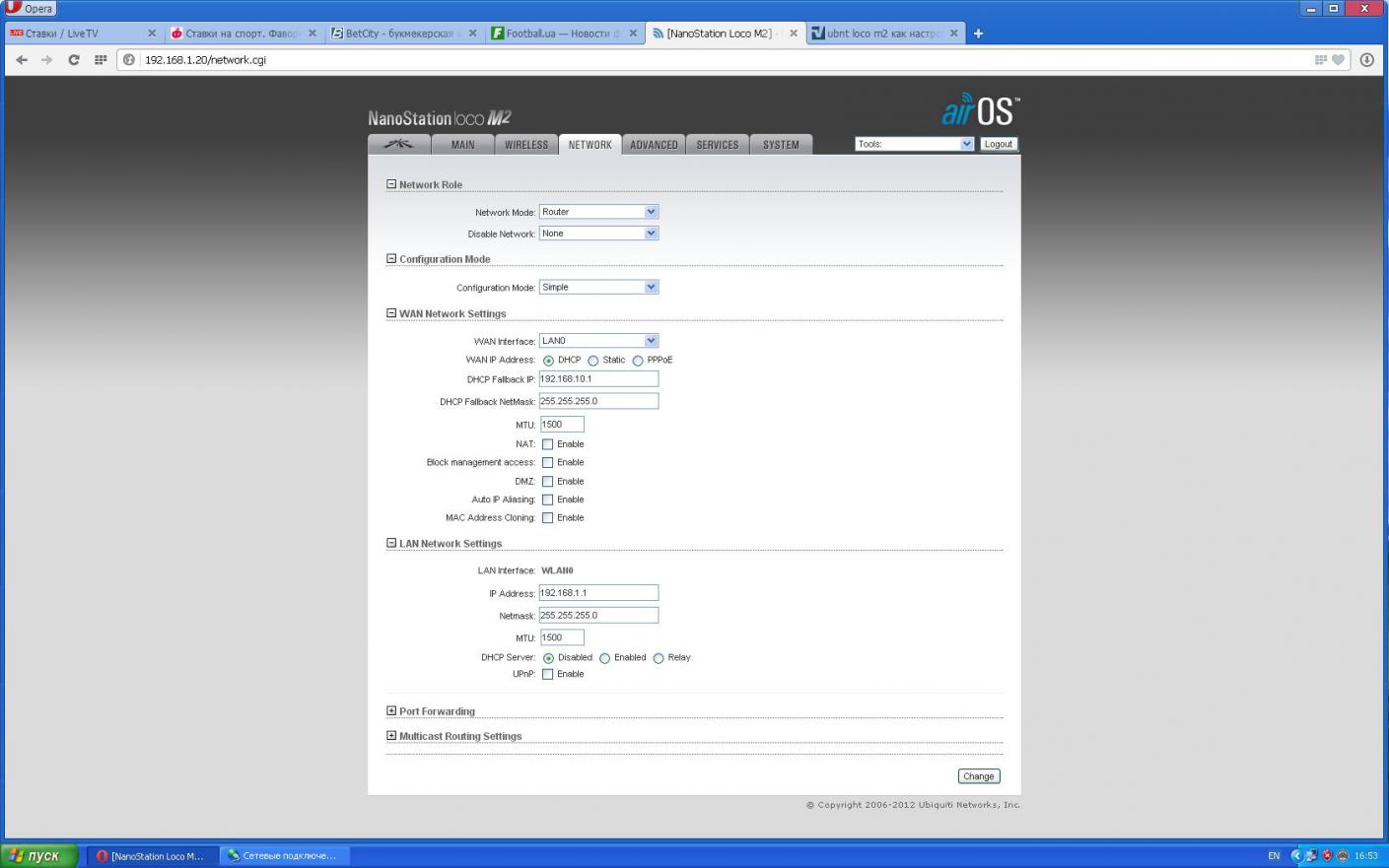Switch to the ubnt loco m2 browser tab

click(884, 33)
